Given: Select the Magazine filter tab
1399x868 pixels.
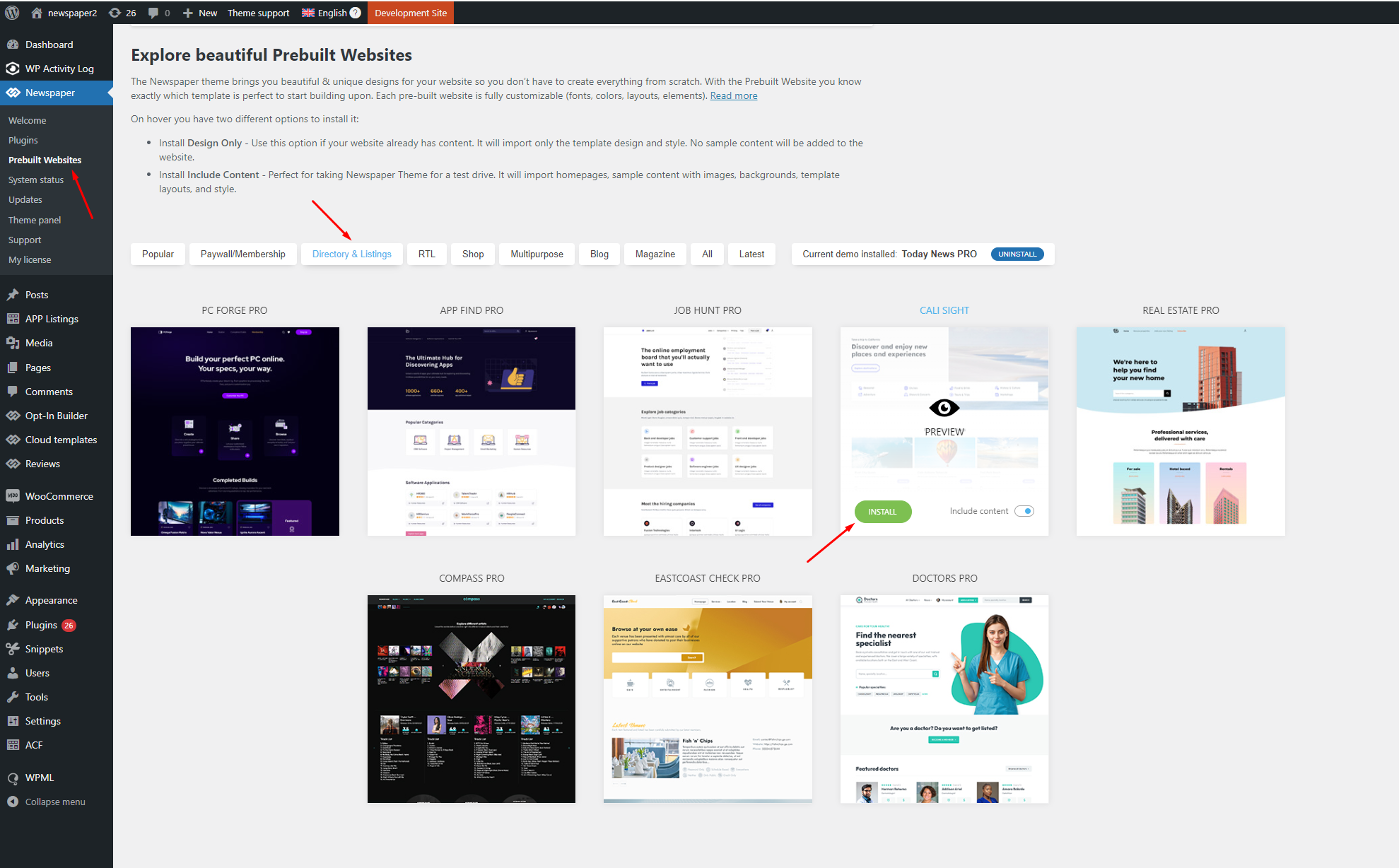Looking at the screenshot, I should tap(655, 254).
